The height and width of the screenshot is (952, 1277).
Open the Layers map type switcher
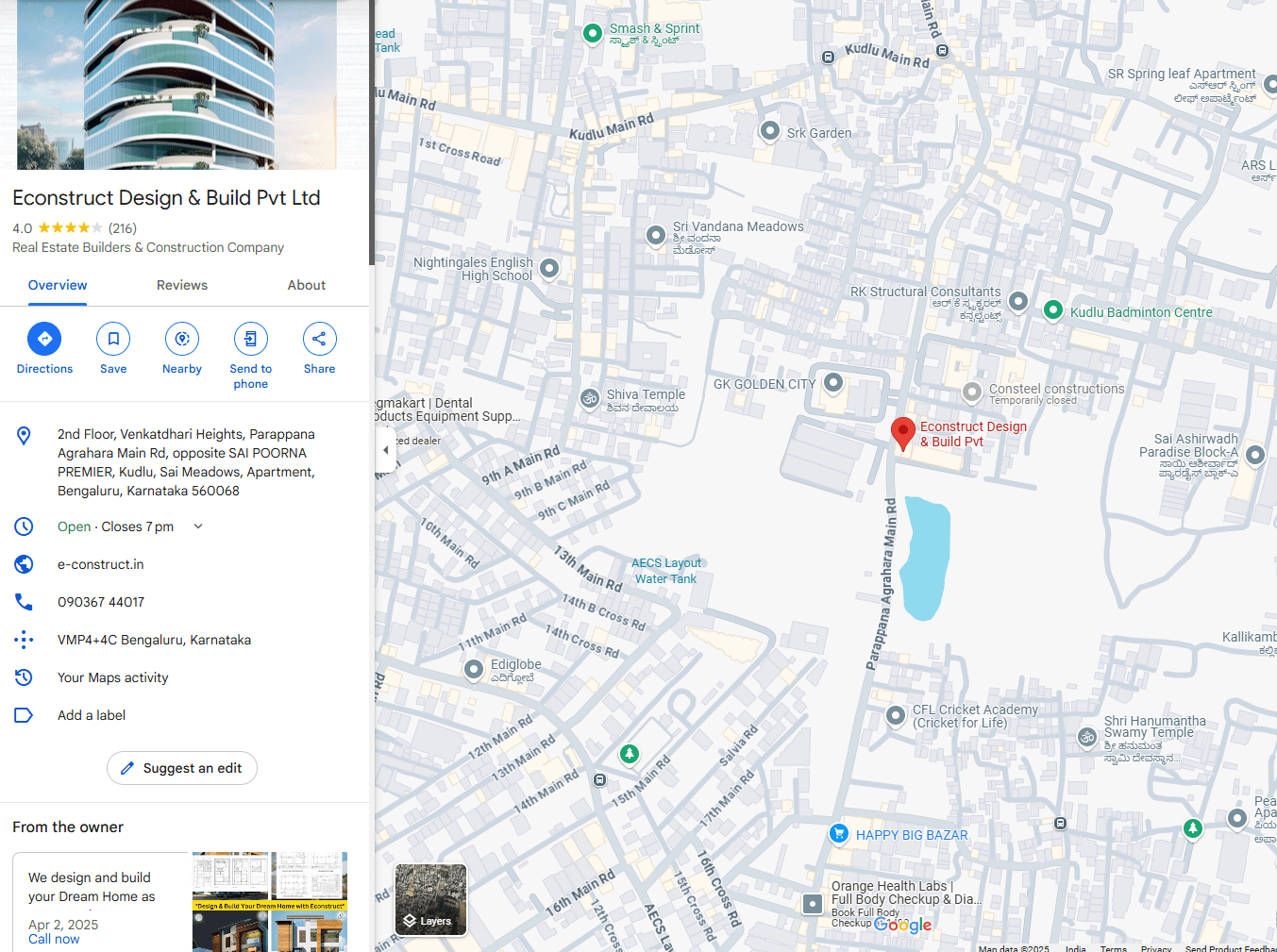tap(430, 900)
